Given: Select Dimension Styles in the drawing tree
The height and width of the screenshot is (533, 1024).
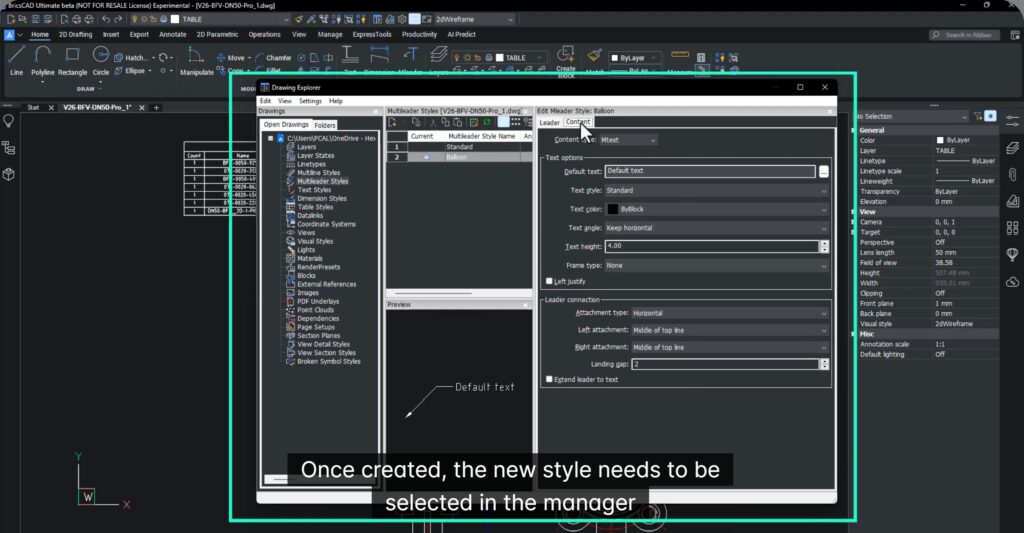Looking at the screenshot, I should [x=321, y=198].
